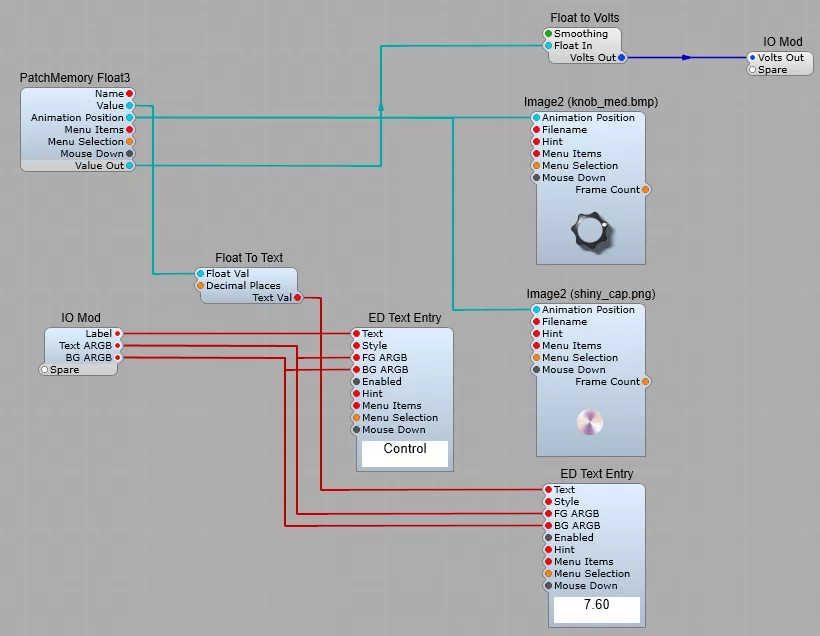Image resolution: width=820 pixels, height=636 pixels.
Task: Click the Volts Out pin on Float to Volts
Action: pyautogui.click(x=622, y=58)
